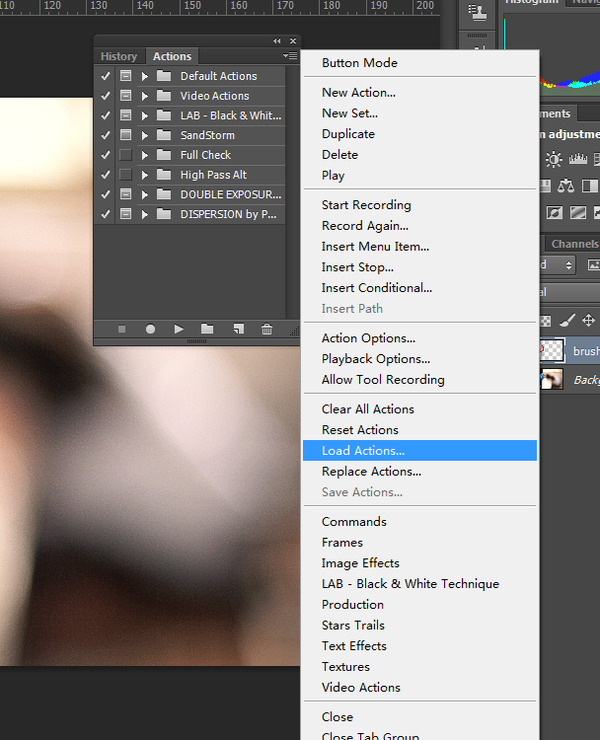Choose Reset Actions from the menu
Image resolution: width=600 pixels, height=740 pixels.
pos(420,430)
